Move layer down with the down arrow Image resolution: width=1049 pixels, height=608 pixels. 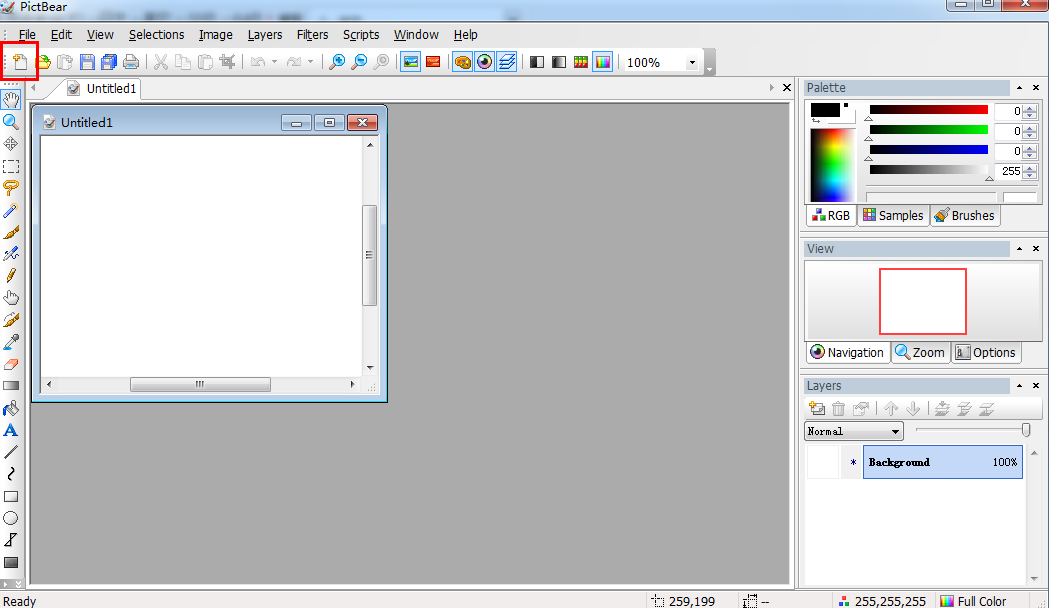913,408
